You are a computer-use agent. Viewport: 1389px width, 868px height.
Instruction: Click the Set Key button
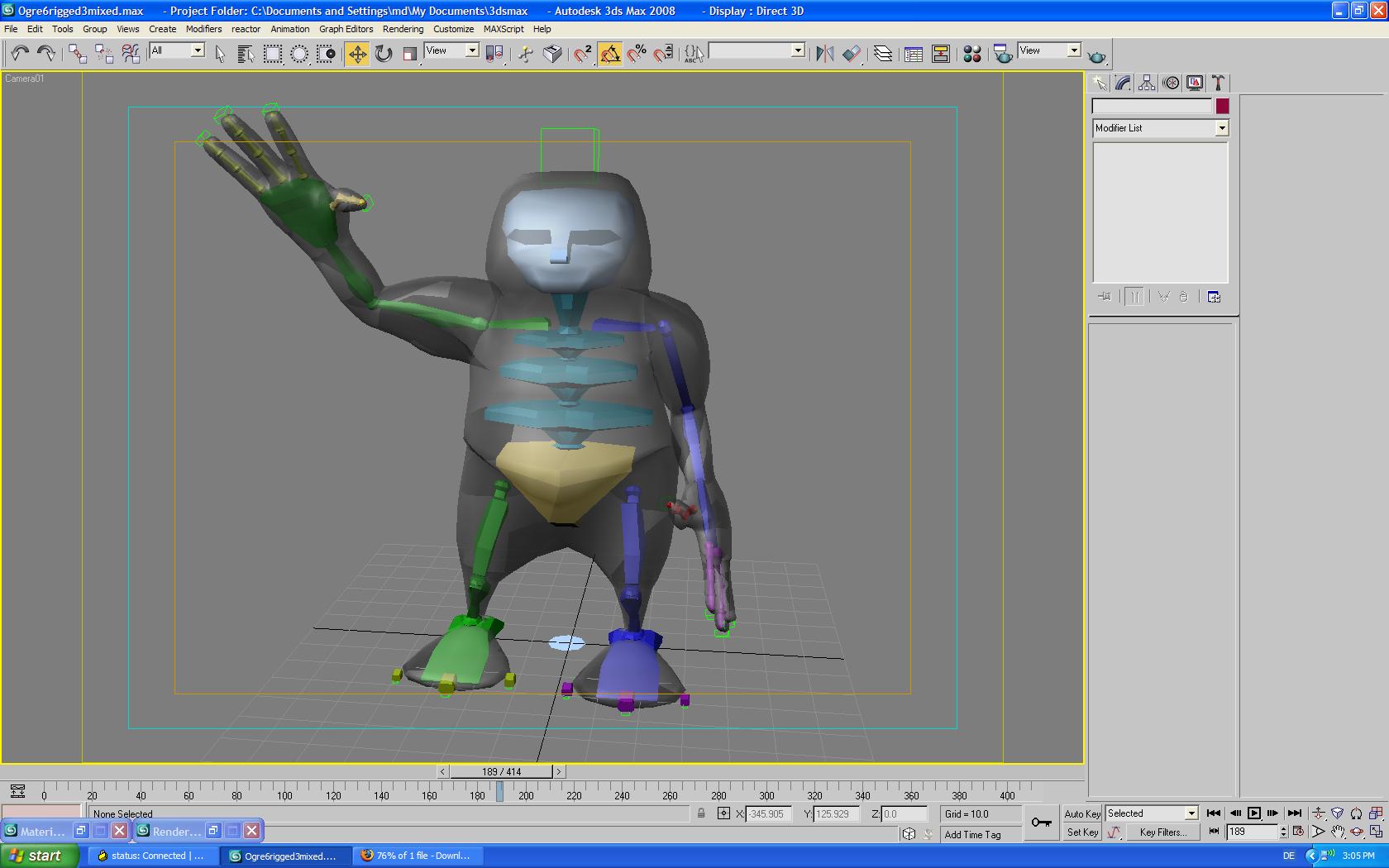(x=1082, y=832)
